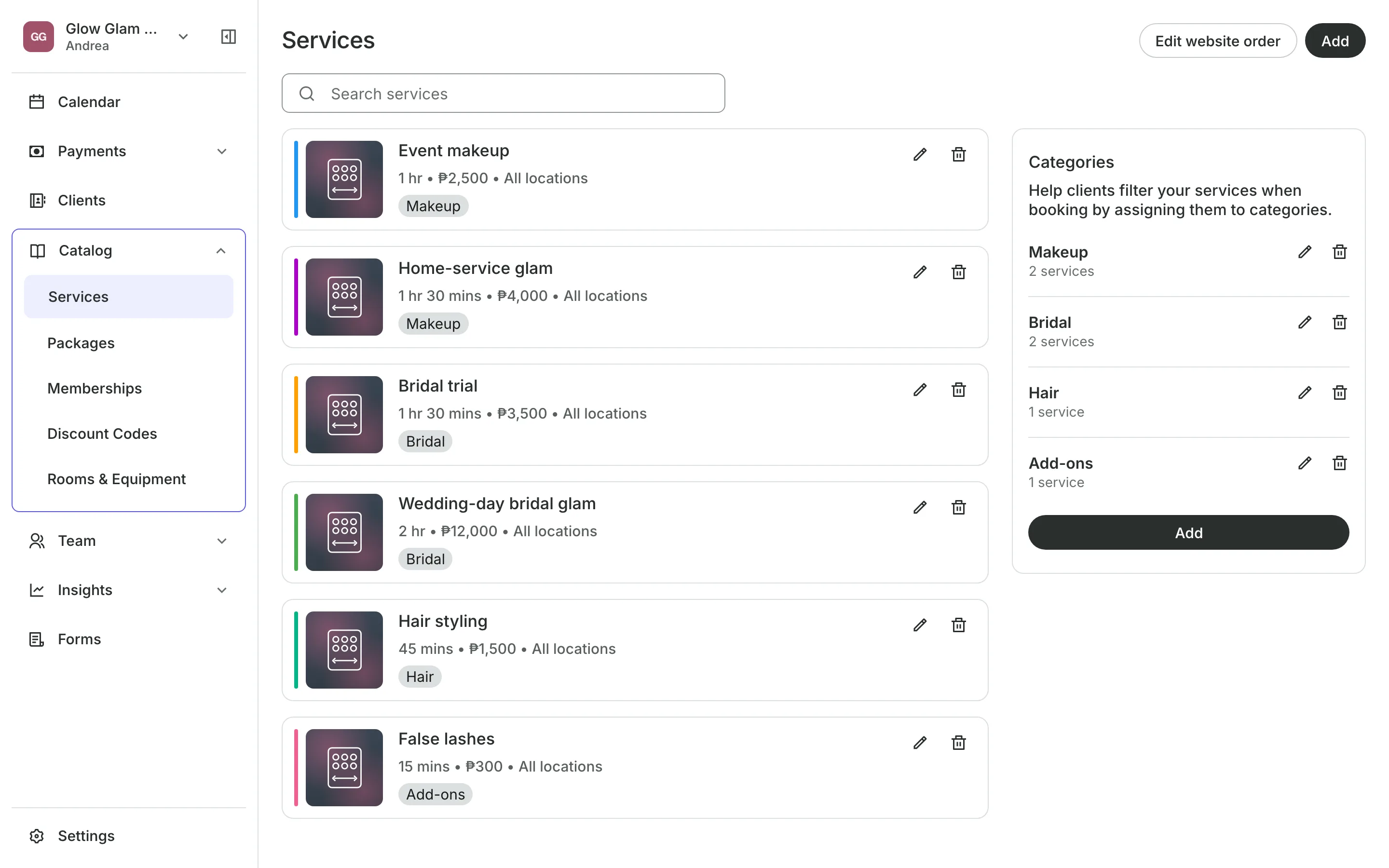This screenshot has height=868, width=1389.
Task: Delete the Makeup category
Action: click(x=1340, y=252)
